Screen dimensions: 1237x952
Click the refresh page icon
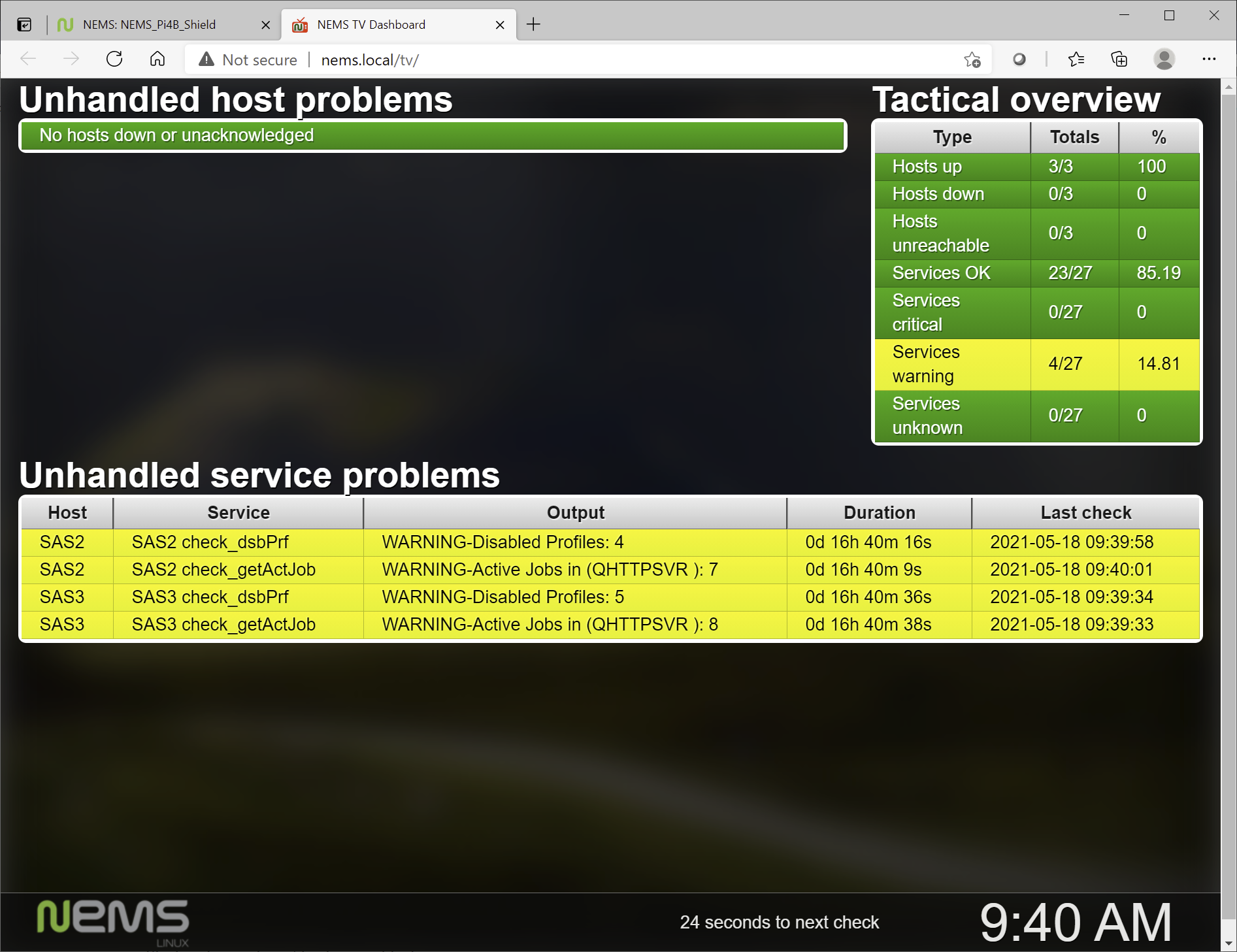pyautogui.click(x=114, y=59)
